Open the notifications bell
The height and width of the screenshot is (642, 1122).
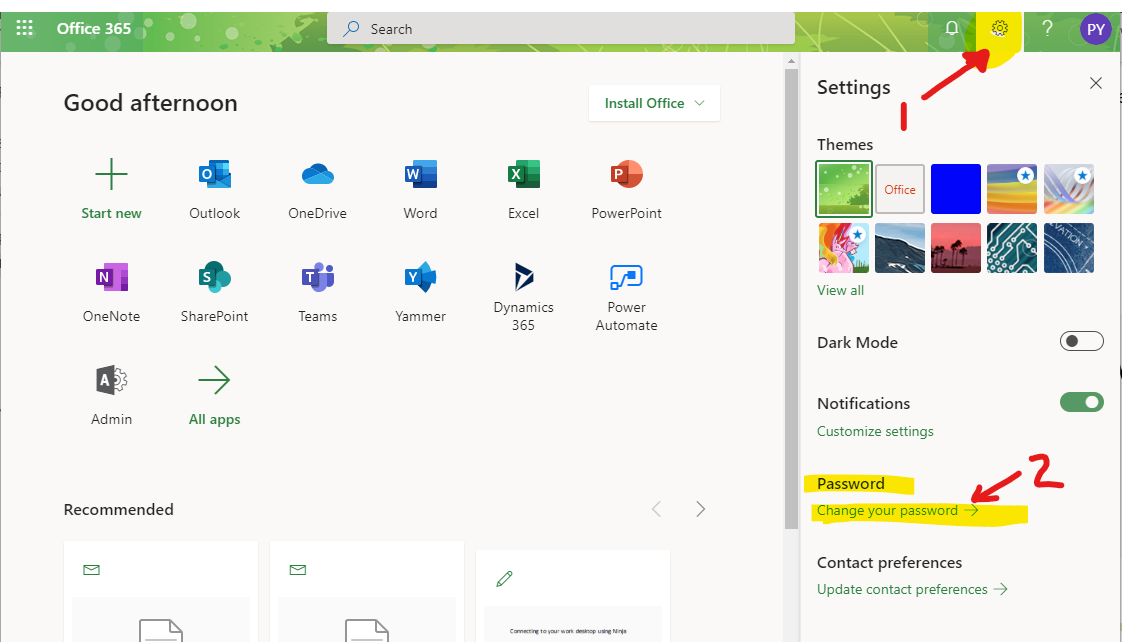[x=952, y=29]
